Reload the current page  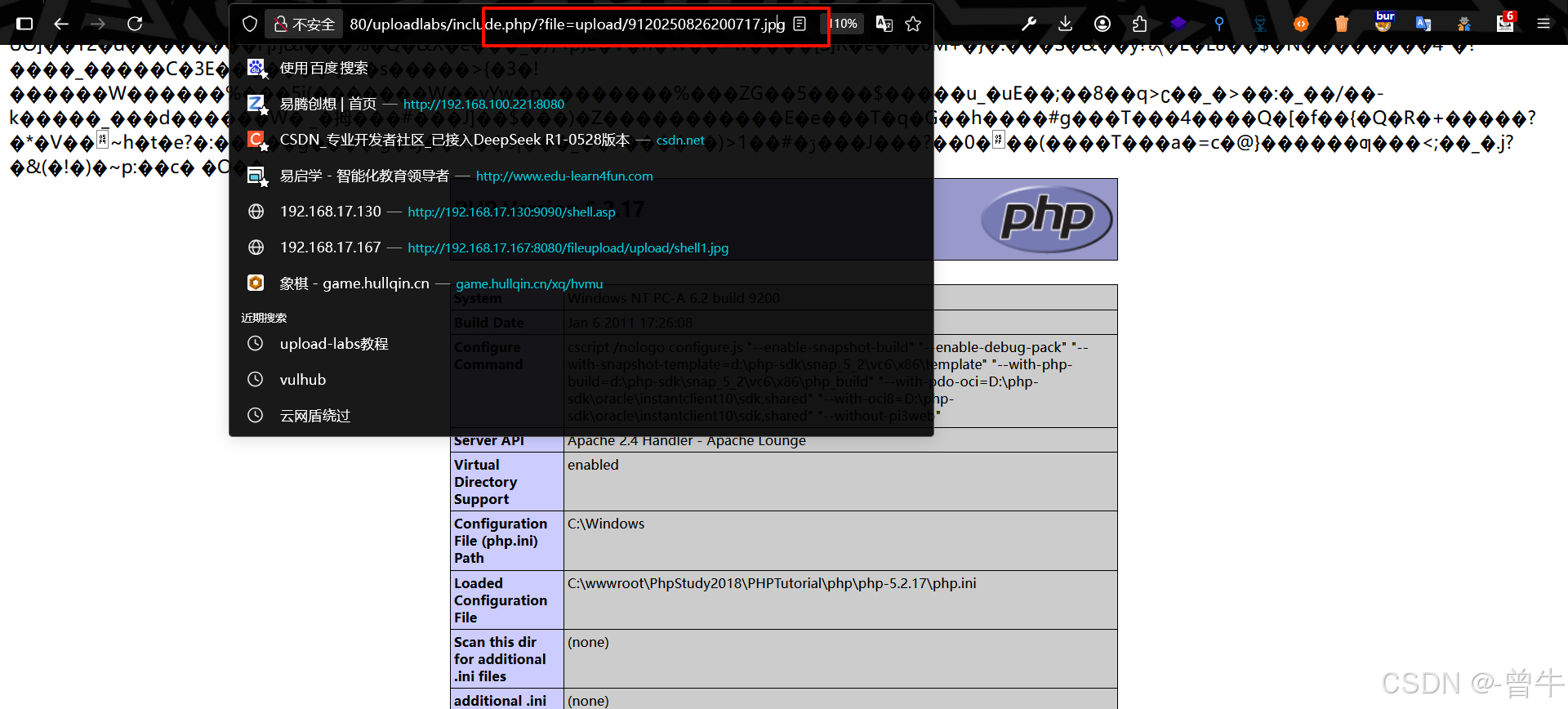pos(135,24)
